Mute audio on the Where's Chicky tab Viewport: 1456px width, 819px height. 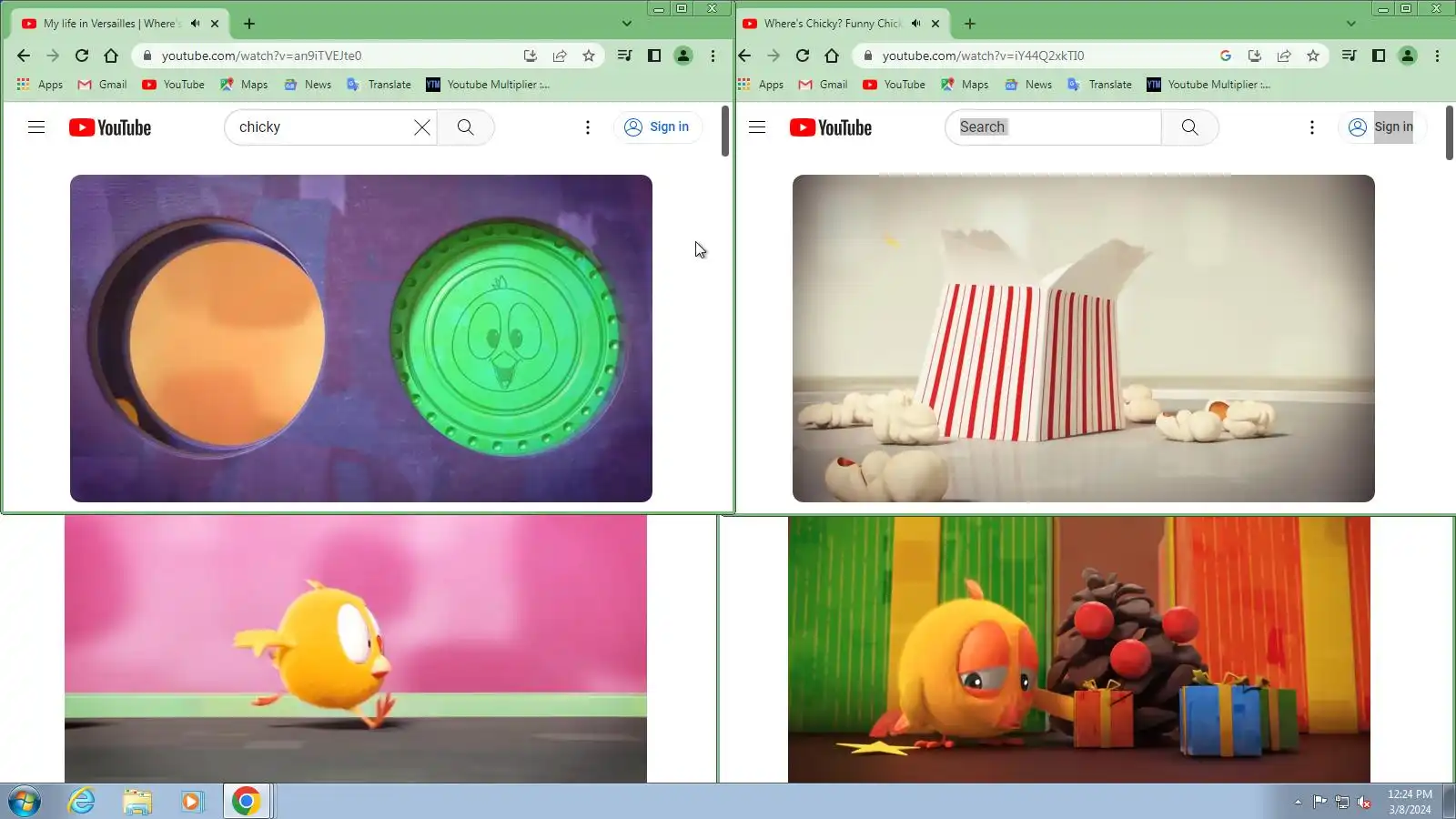[915, 24]
